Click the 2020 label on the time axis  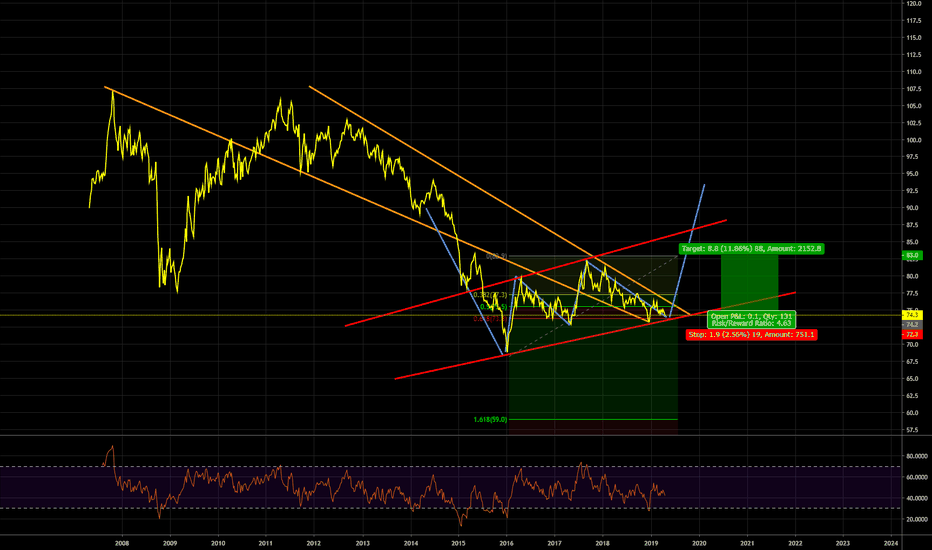699,543
